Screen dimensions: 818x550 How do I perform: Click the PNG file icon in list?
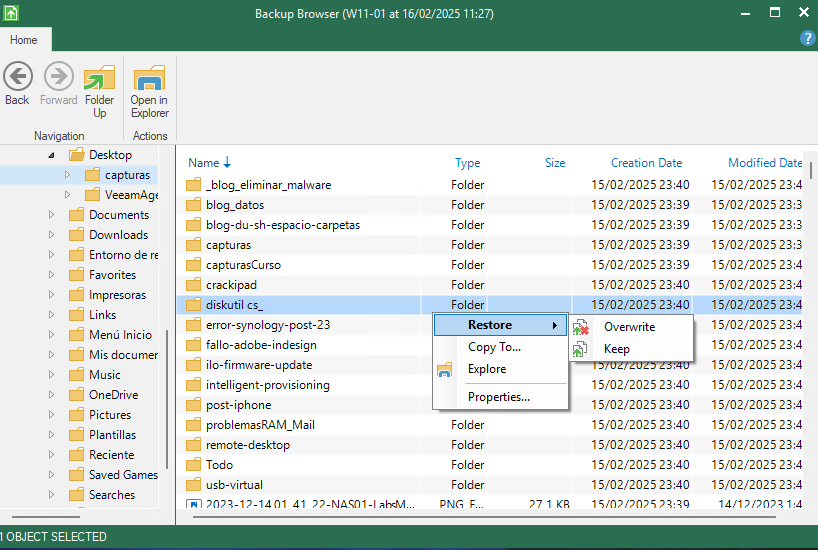(x=194, y=505)
